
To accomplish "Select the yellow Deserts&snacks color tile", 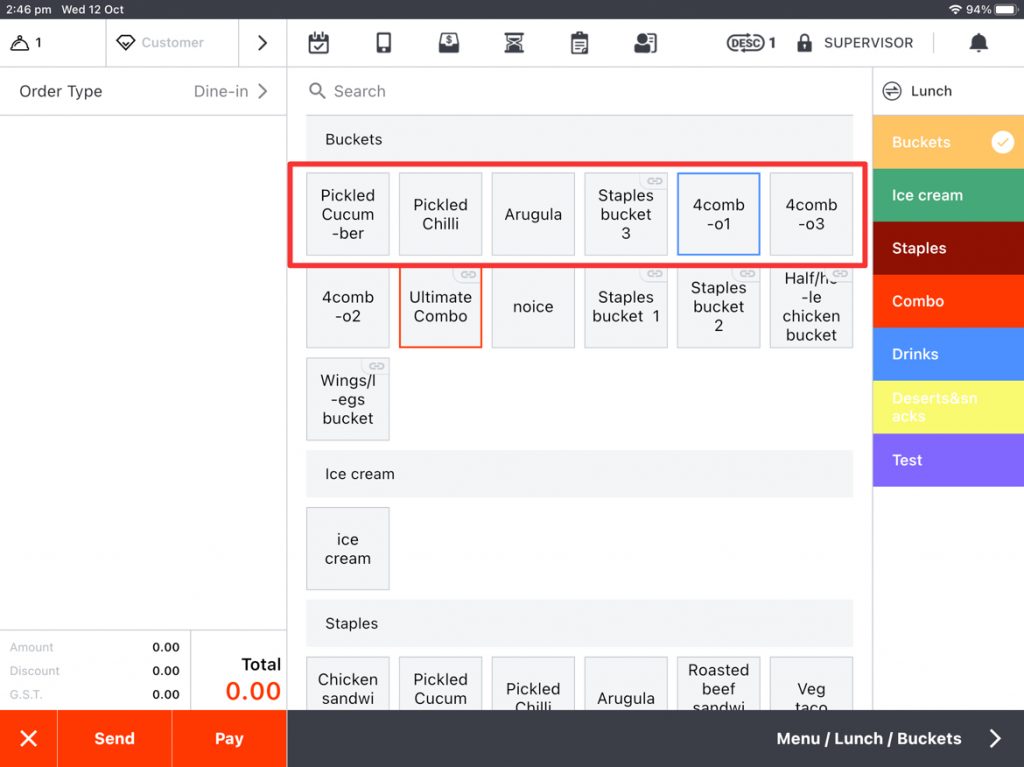I will 948,407.
